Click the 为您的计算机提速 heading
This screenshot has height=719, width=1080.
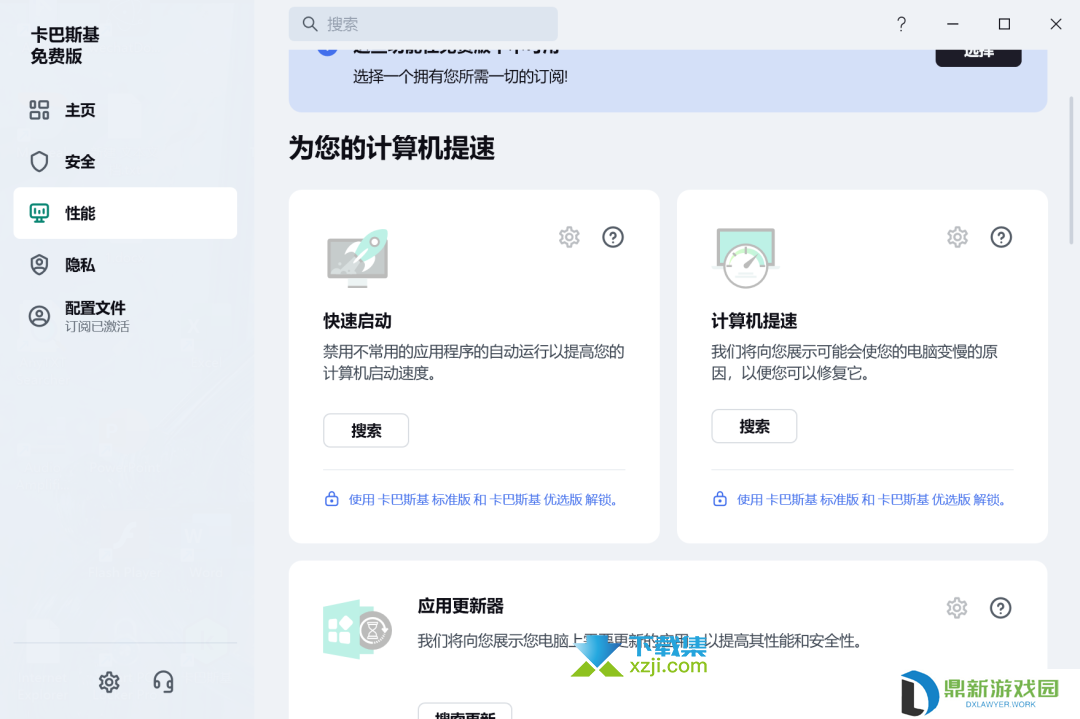(392, 148)
